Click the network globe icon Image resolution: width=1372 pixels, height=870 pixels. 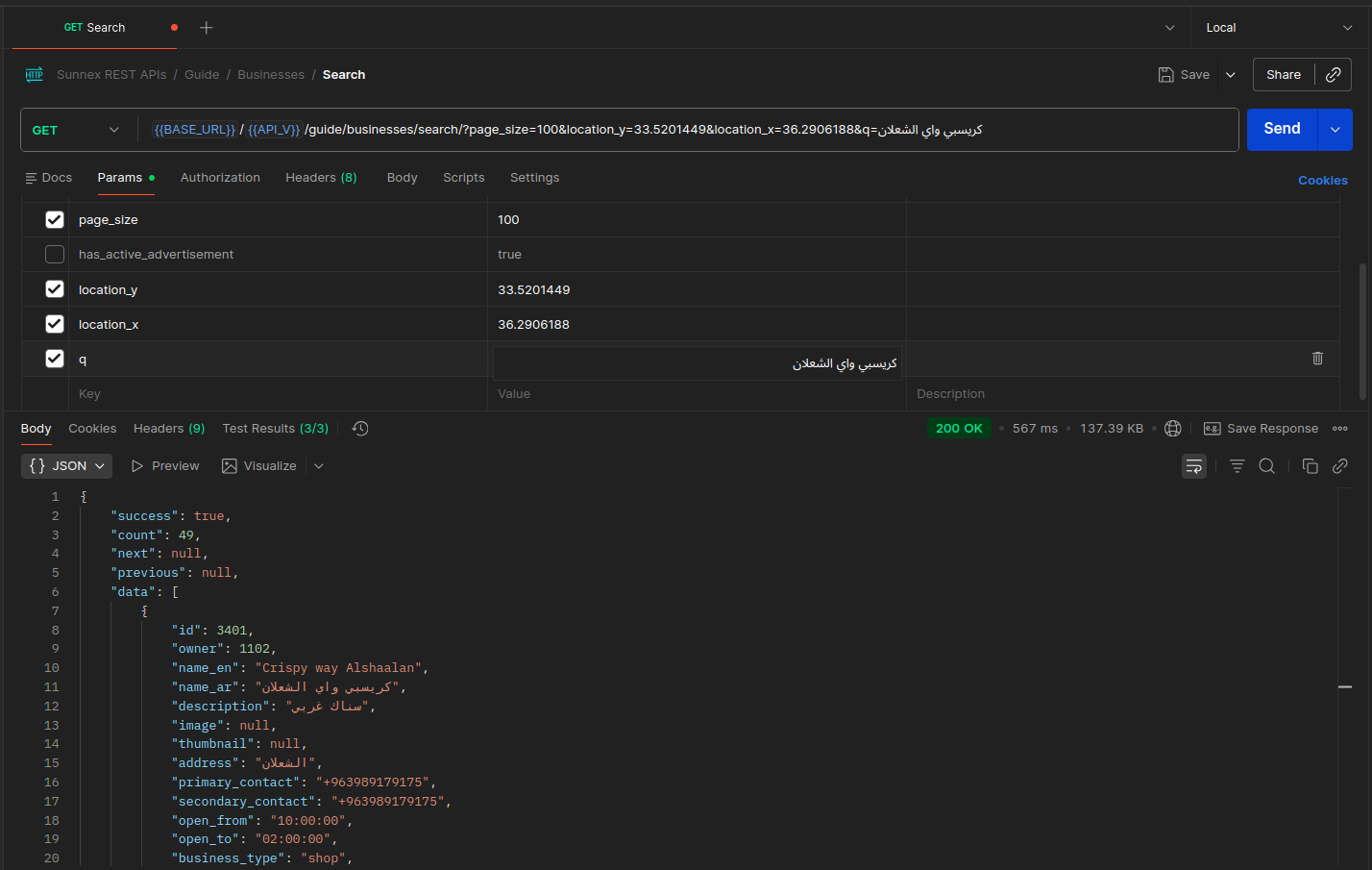1172,429
